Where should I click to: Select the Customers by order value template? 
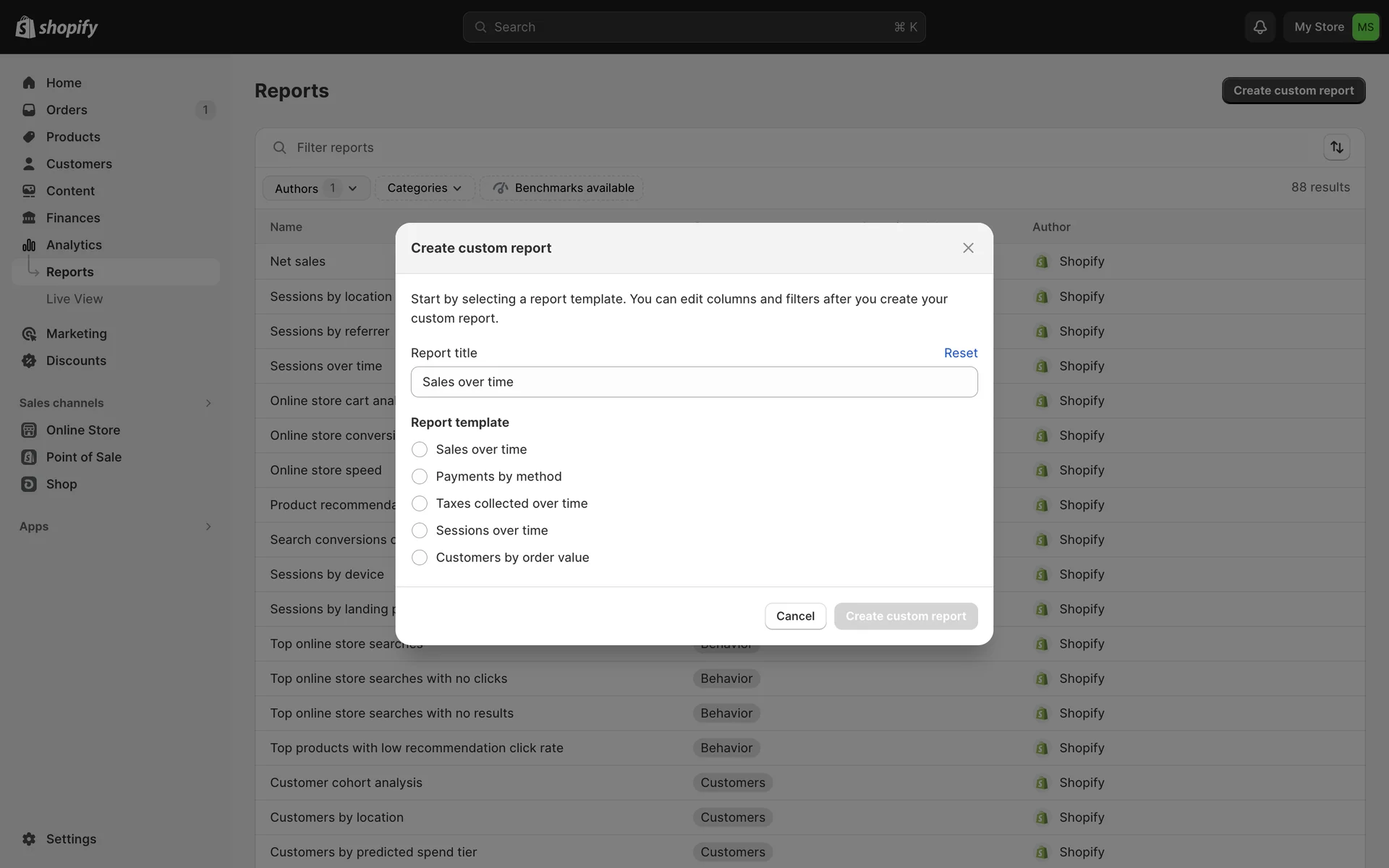click(420, 558)
